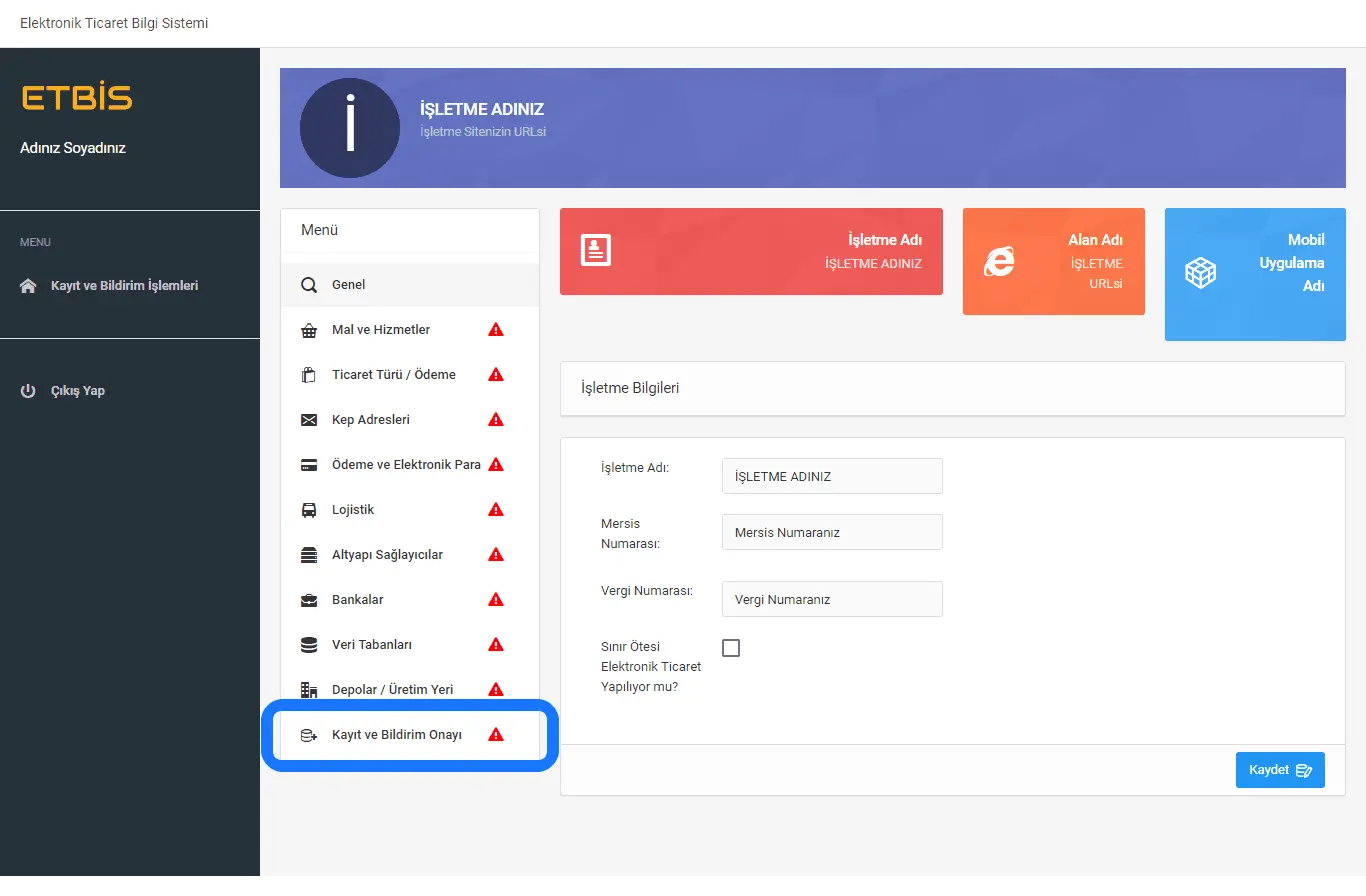Select Depolar / Üretim Yeri menu entry
This screenshot has height=896, width=1366.
[x=392, y=690]
